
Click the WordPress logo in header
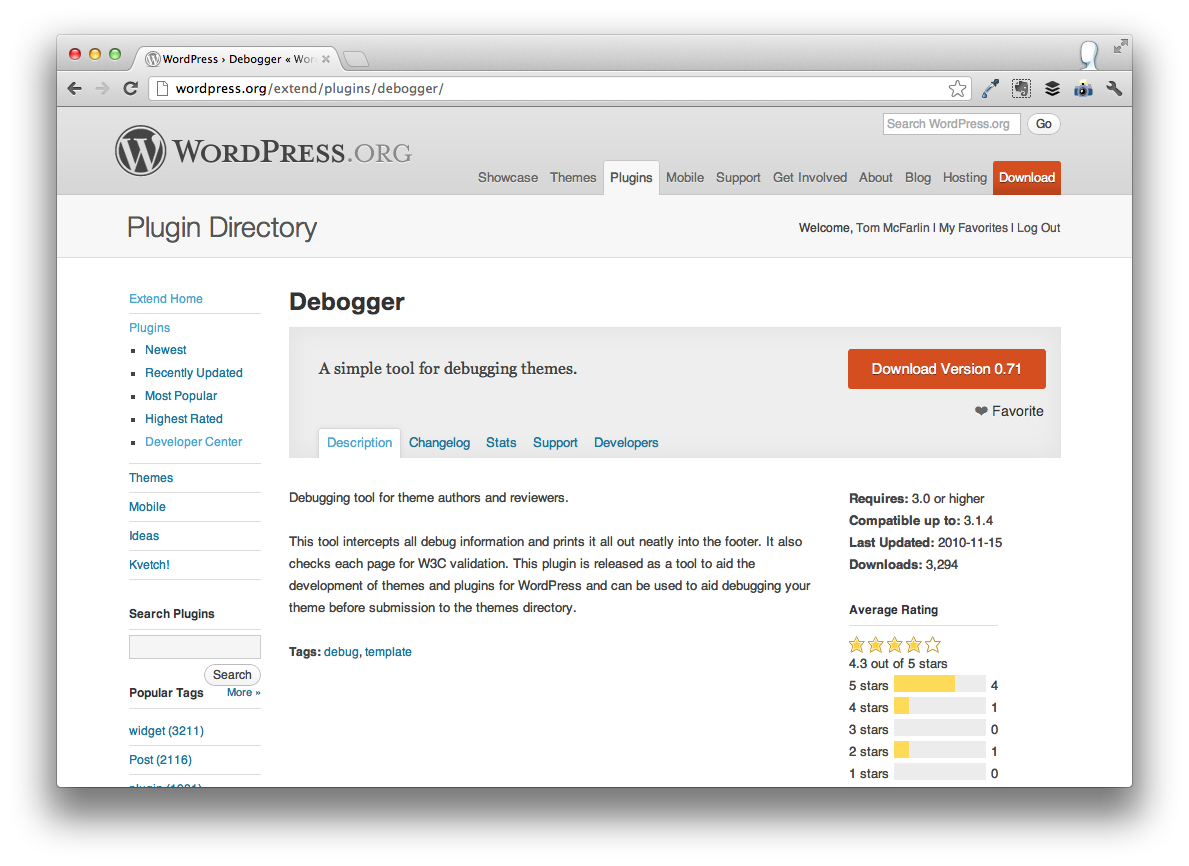[x=263, y=151]
